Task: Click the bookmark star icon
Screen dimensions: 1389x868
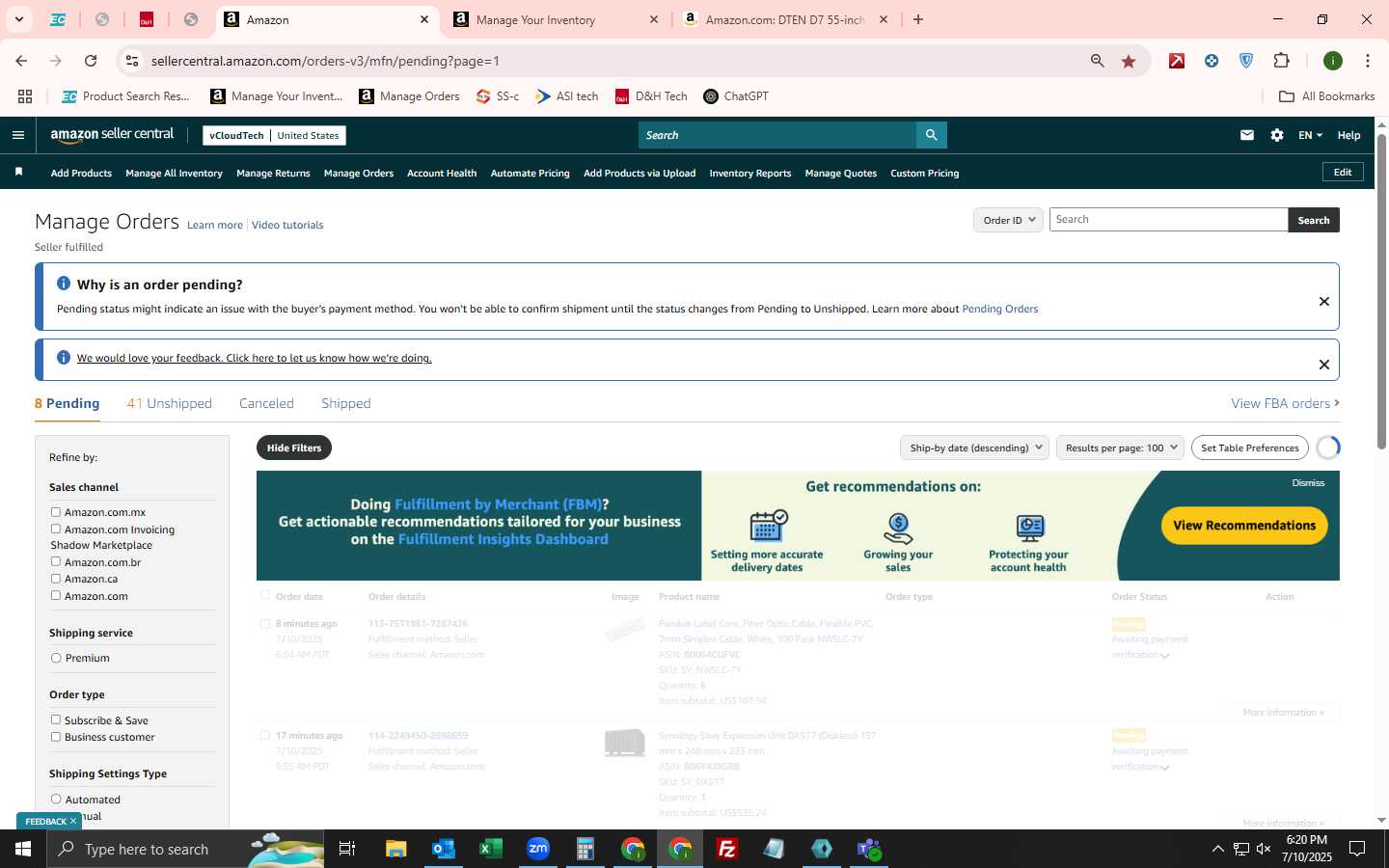Action: pos(1129,61)
